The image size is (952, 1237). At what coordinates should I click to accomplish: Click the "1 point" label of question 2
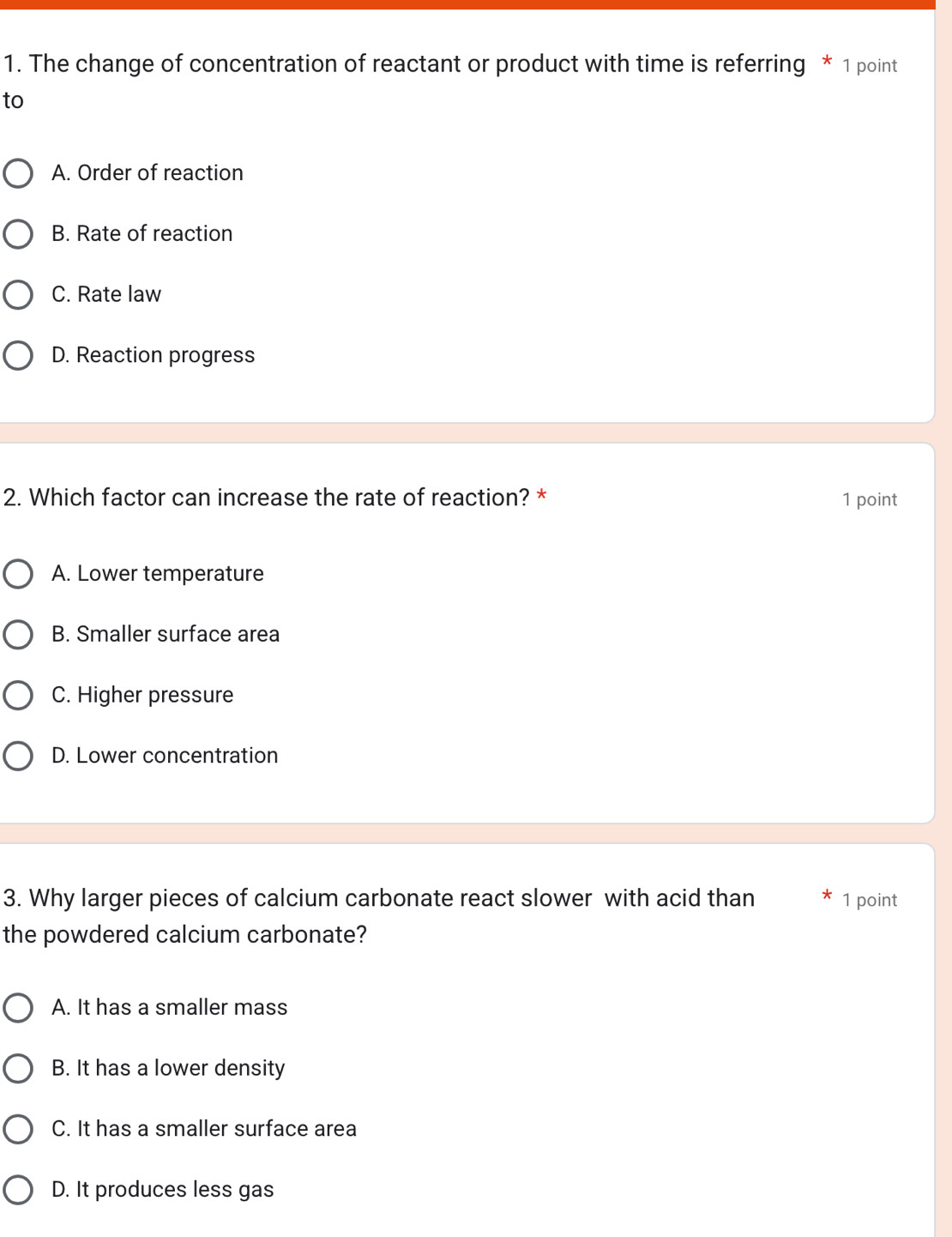point(869,500)
